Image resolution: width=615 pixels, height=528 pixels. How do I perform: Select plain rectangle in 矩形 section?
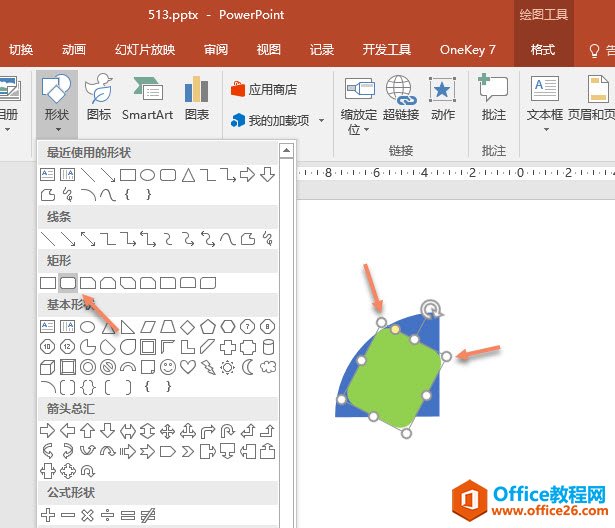coord(48,283)
